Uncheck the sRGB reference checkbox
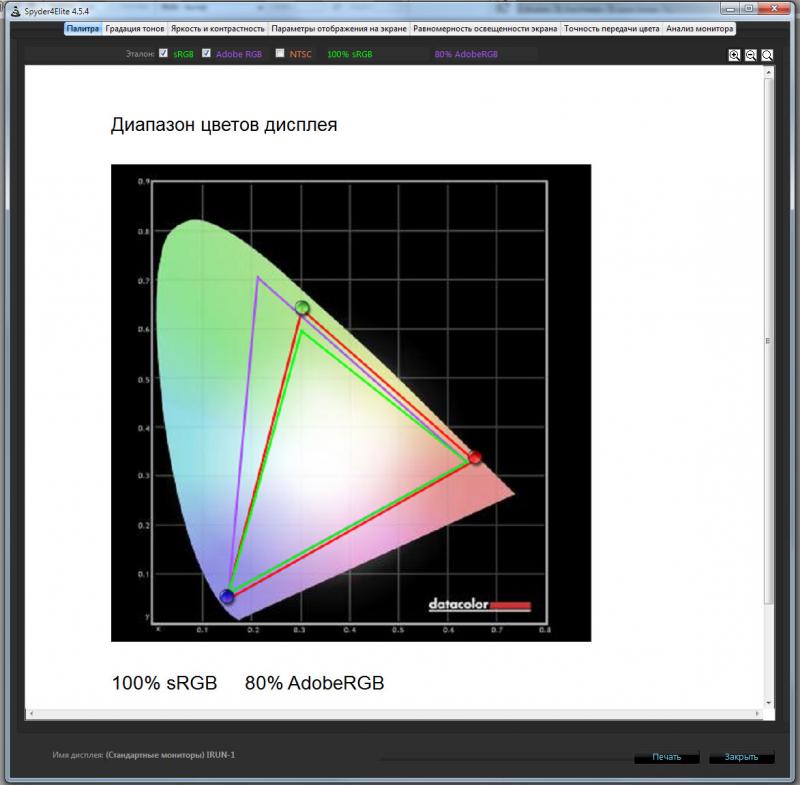The height and width of the screenshot is (785, 800). click(x=163, y=53)
